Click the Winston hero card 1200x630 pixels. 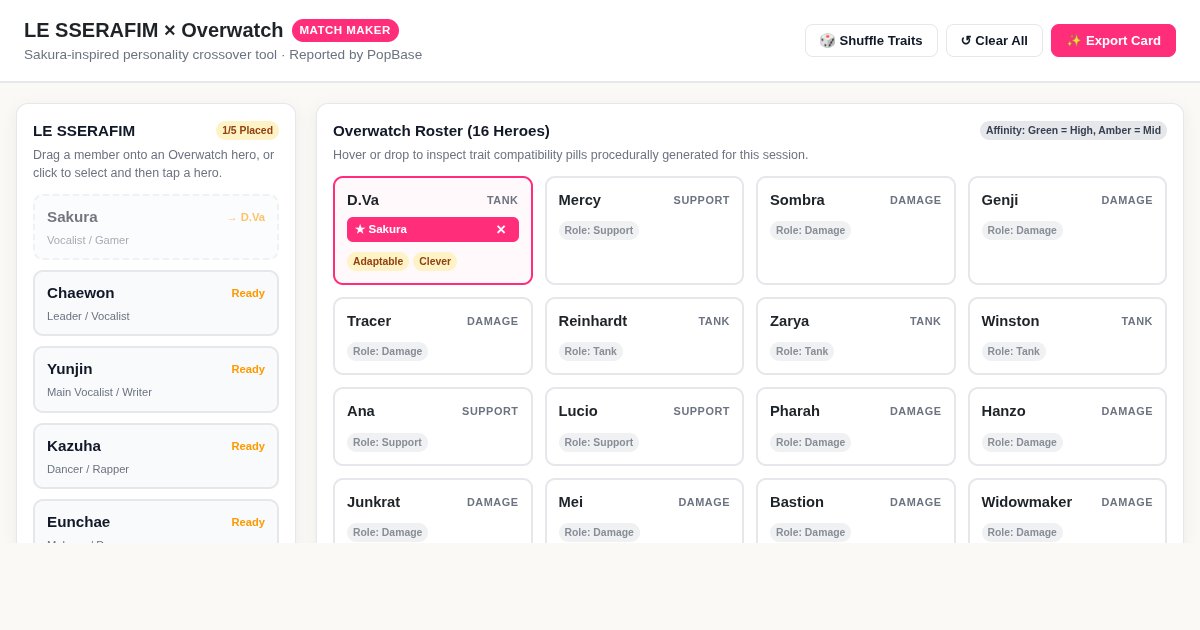[x=1067, y=336]
